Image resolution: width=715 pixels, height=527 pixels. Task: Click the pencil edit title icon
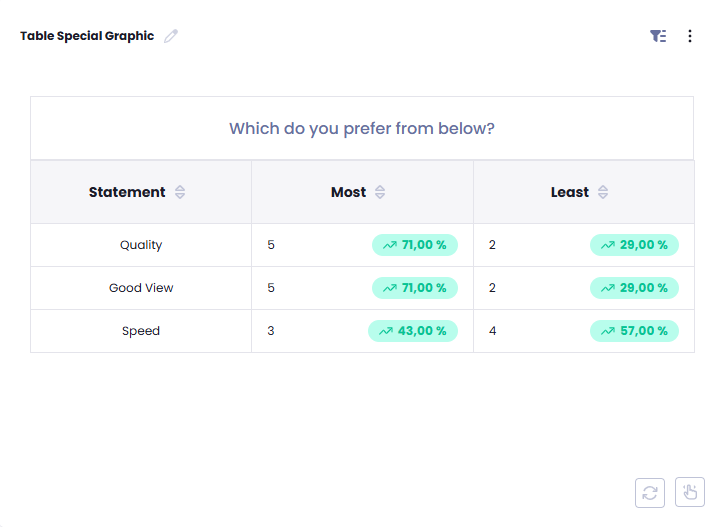click(x=171, y=36)
